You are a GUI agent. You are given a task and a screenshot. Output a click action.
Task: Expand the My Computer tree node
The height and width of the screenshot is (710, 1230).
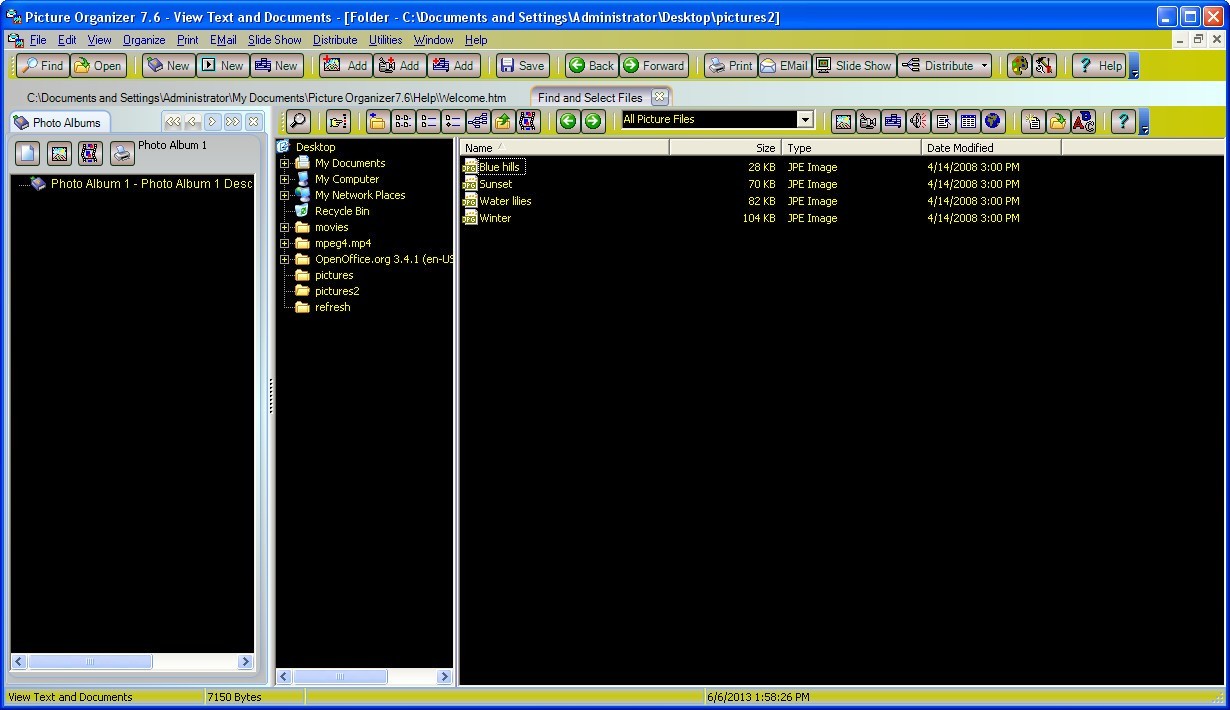285,179
